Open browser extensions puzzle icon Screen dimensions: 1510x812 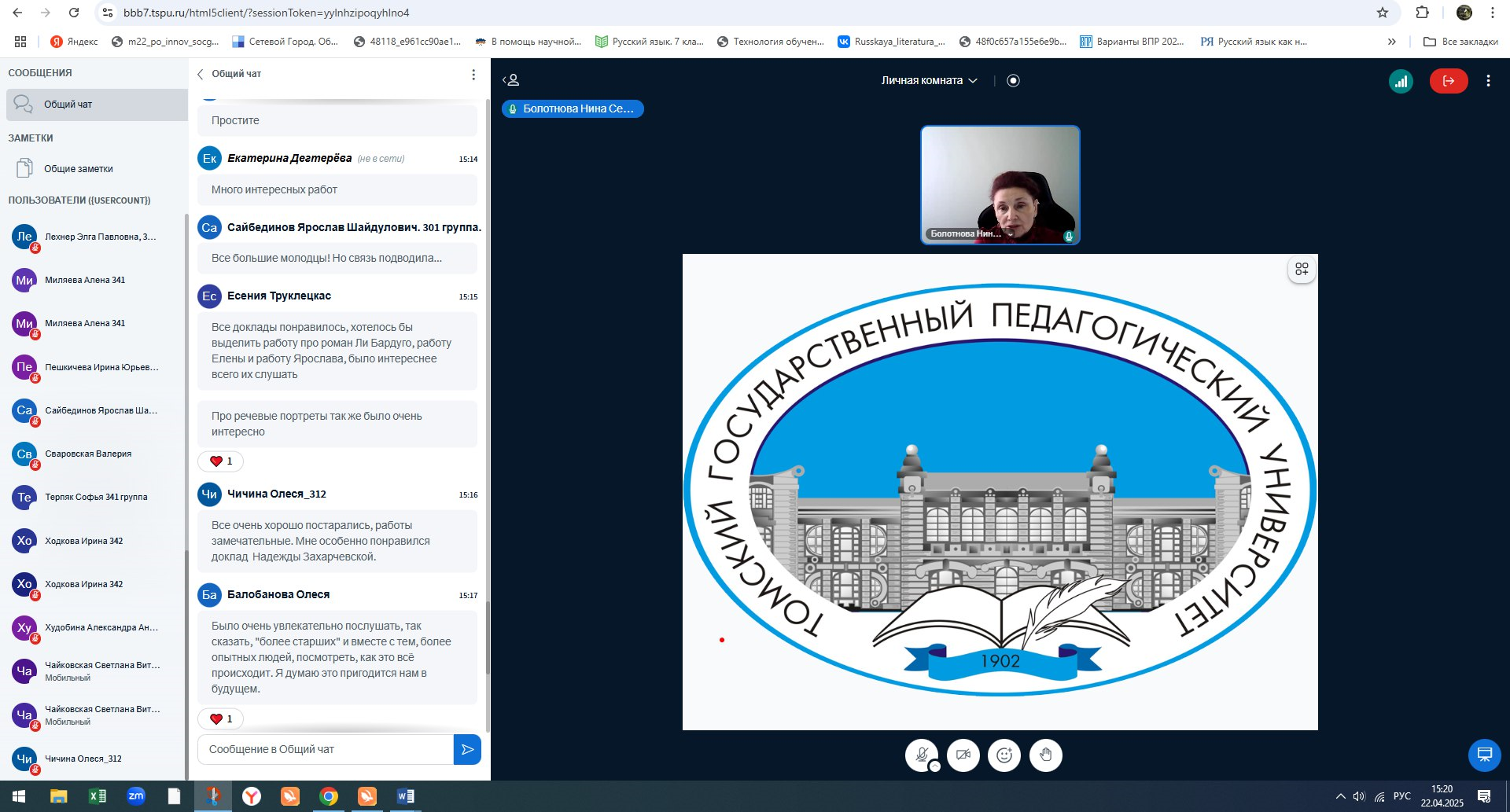point(1422,13)
